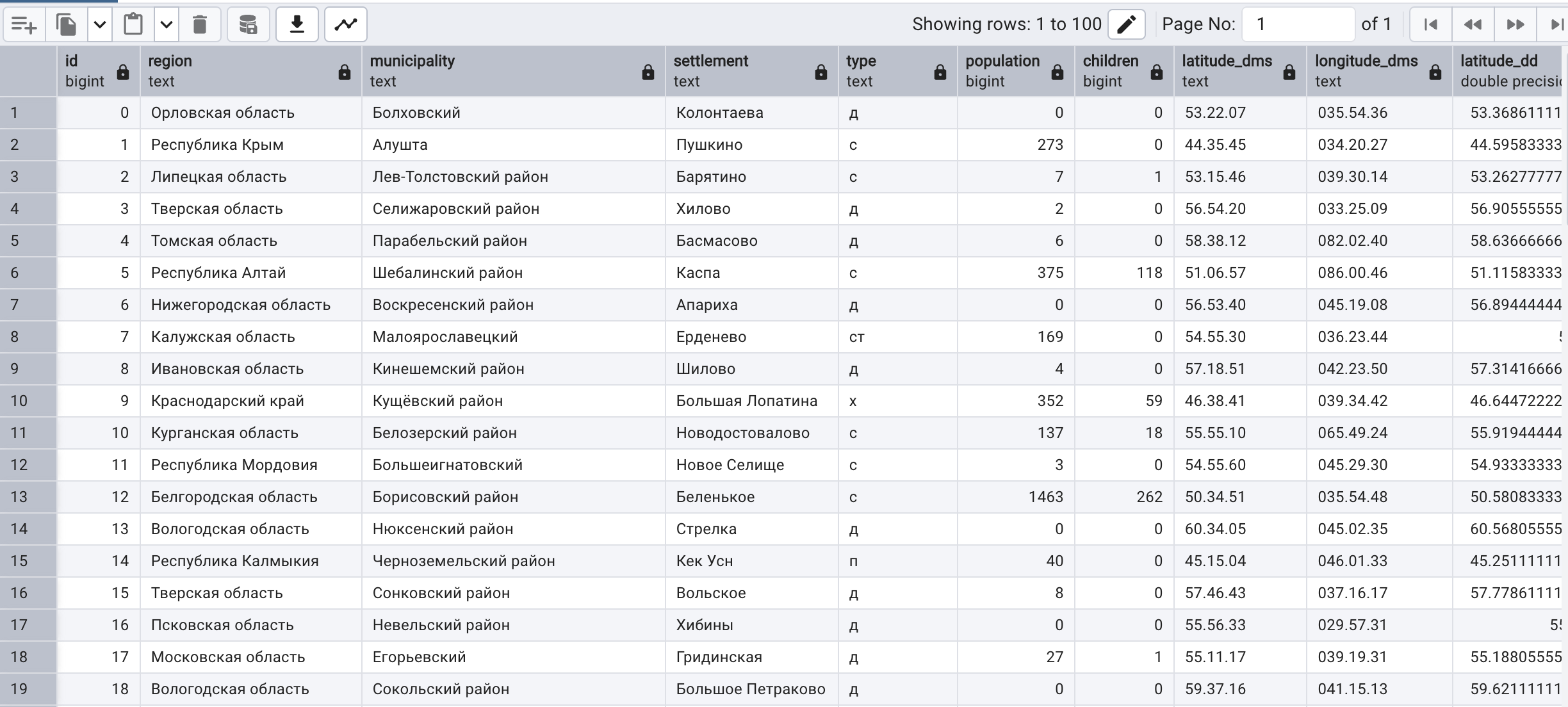Image resolution: width=1568 pixels, height=707 pixels.
Task: Click the Copy rows icon
Action: 67,25
